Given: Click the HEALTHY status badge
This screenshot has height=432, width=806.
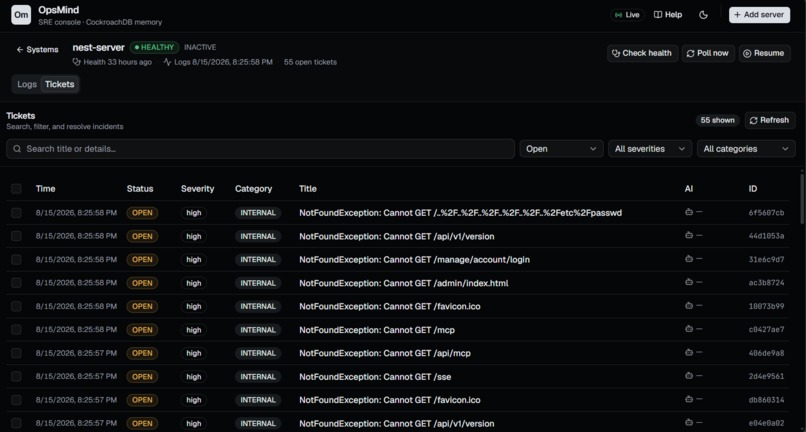Looking at the screenshot, I should (154, 47).
